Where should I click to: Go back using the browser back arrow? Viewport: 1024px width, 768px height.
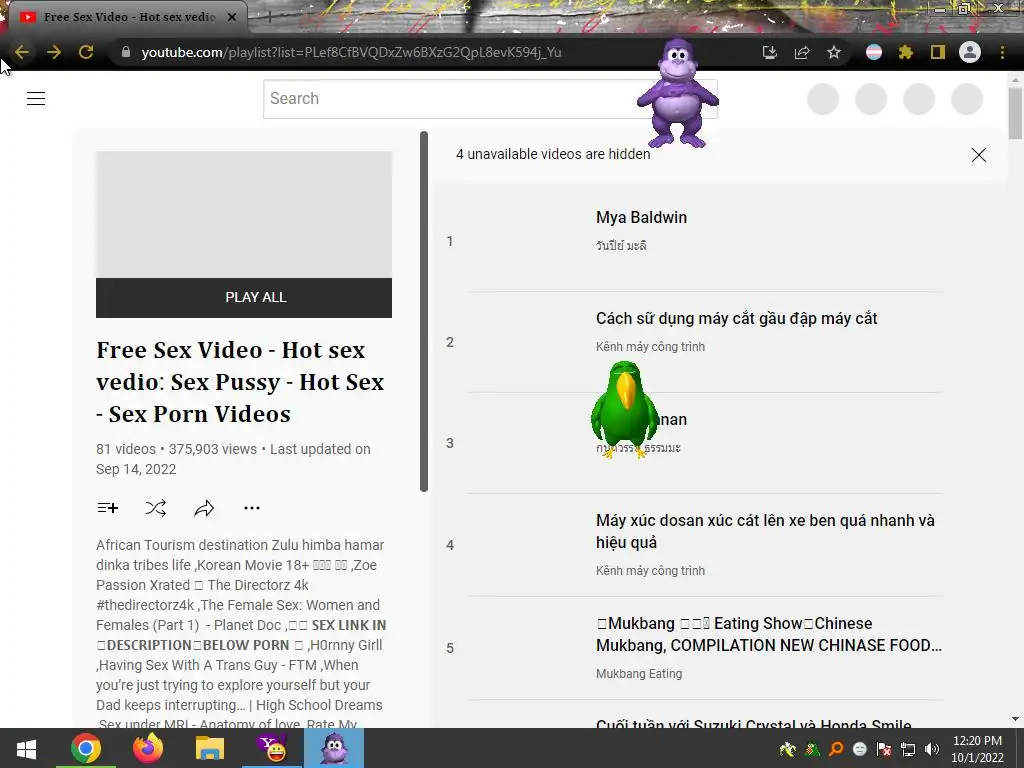[22, 52]
